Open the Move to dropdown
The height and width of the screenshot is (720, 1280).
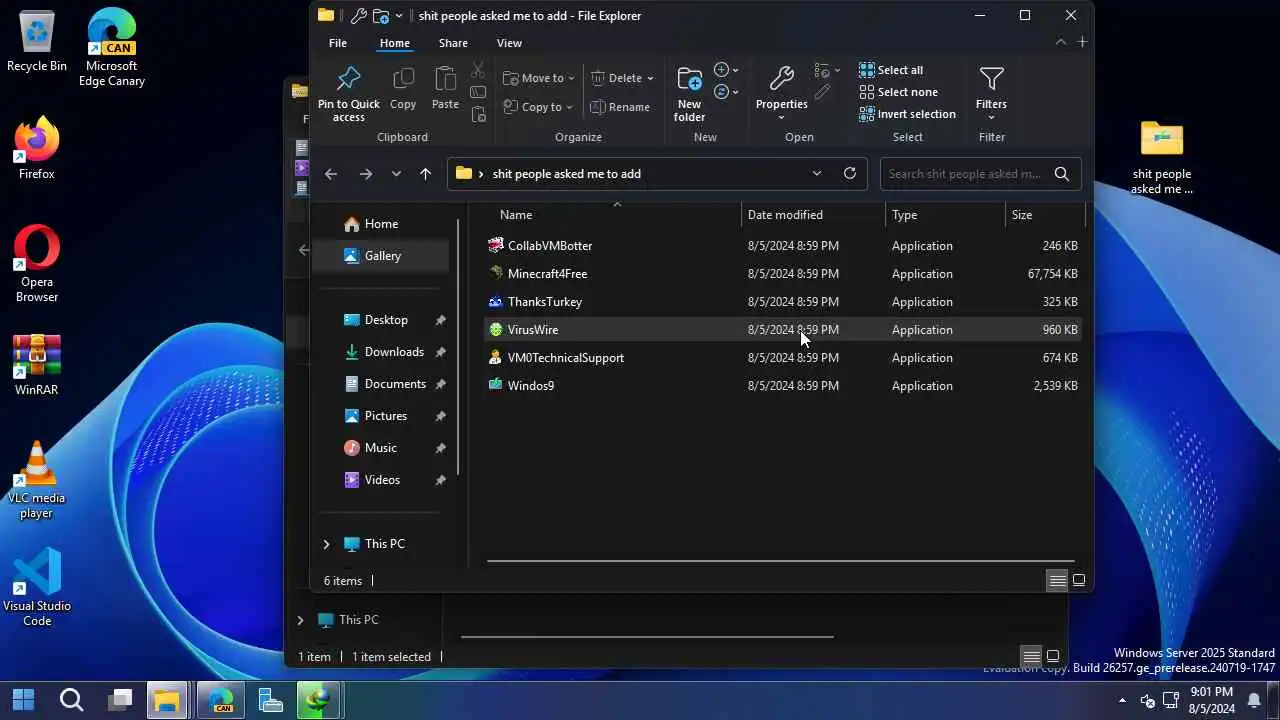(539, 78)
